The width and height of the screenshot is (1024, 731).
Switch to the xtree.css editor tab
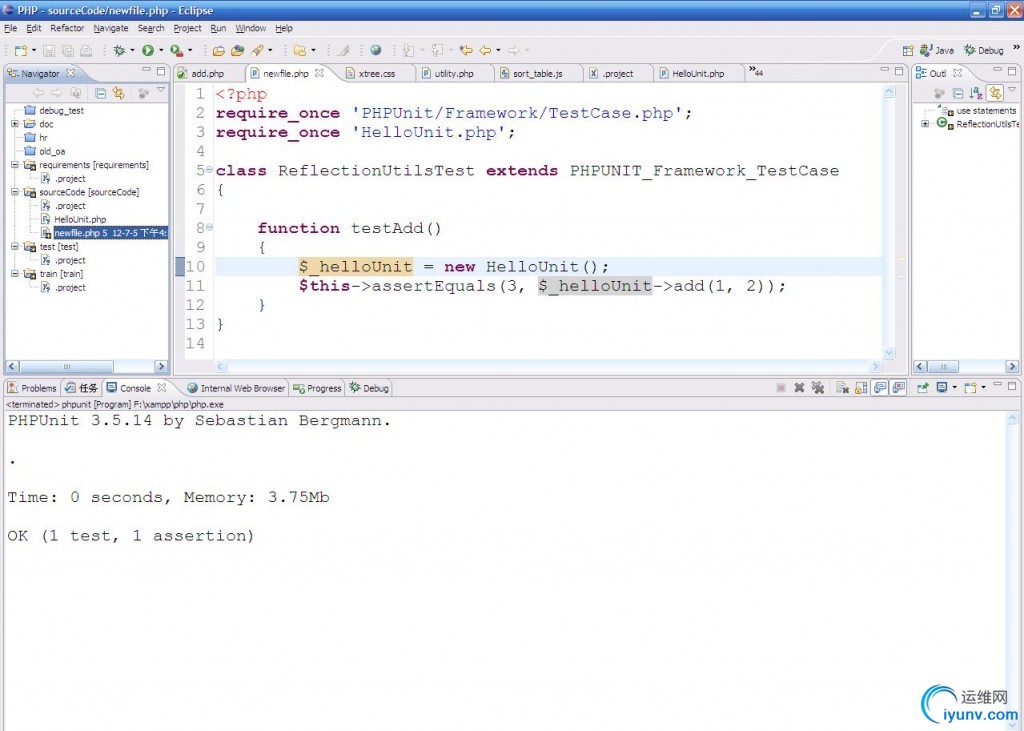click(376, 74)
